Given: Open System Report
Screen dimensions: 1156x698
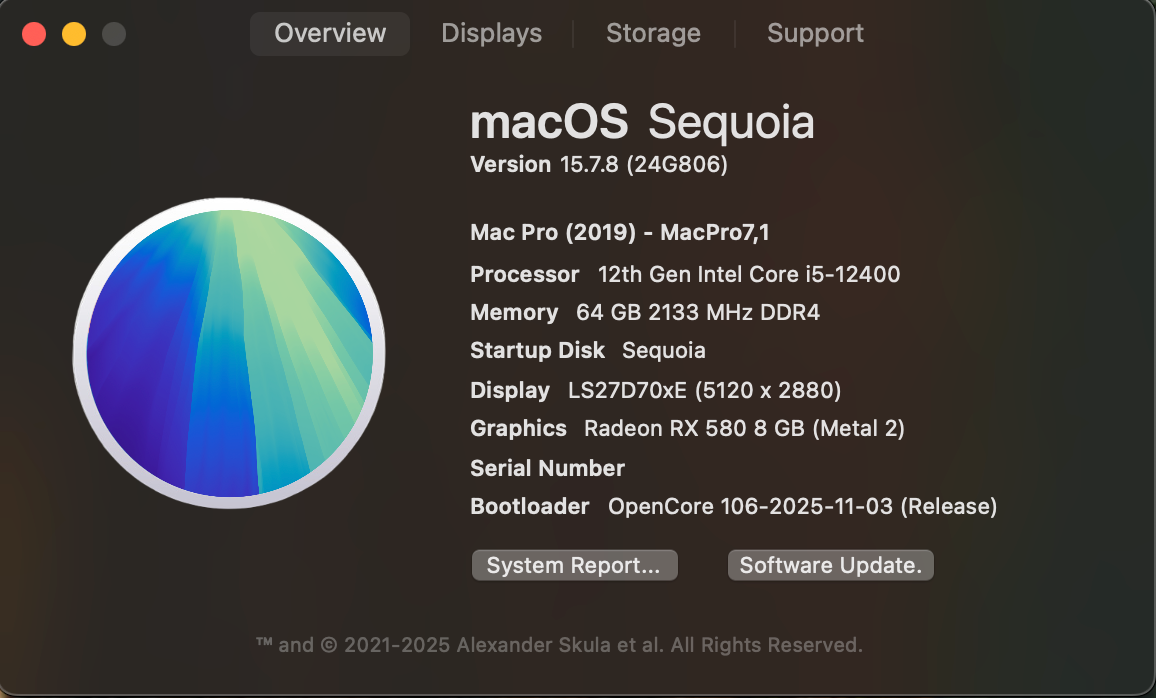Looking at the screenshot, I should pos(574,565).
